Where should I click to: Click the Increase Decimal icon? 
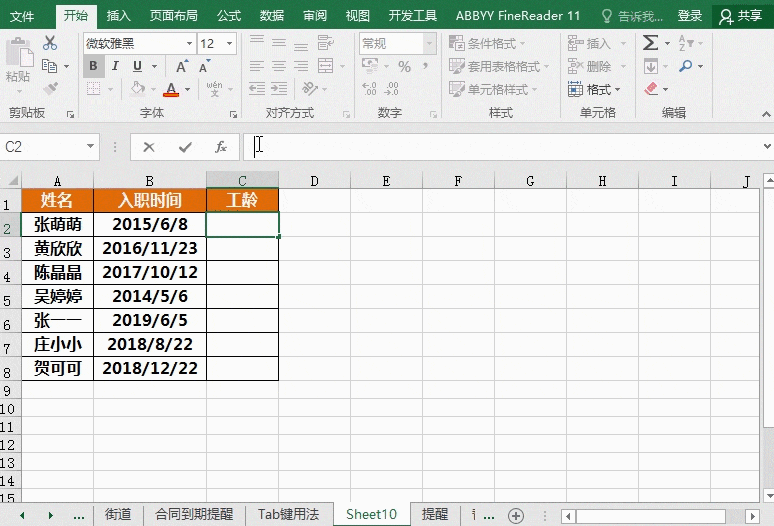coord(369,89)
